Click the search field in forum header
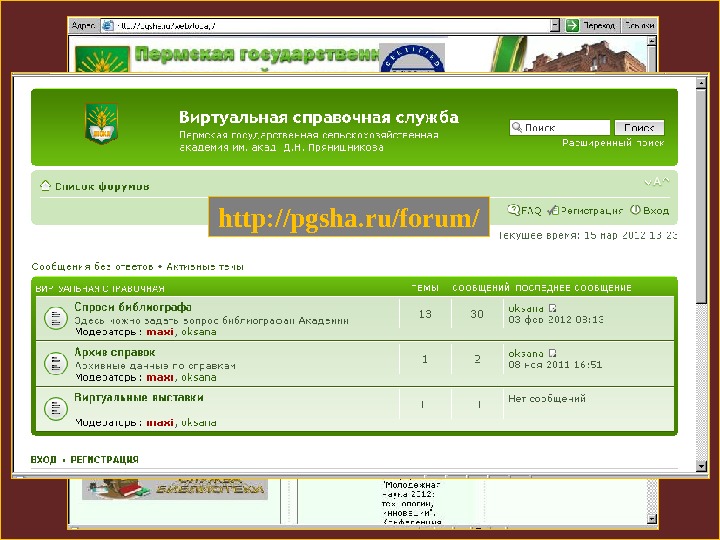Screen dimensions: 720x540 (x=559, y=128)
